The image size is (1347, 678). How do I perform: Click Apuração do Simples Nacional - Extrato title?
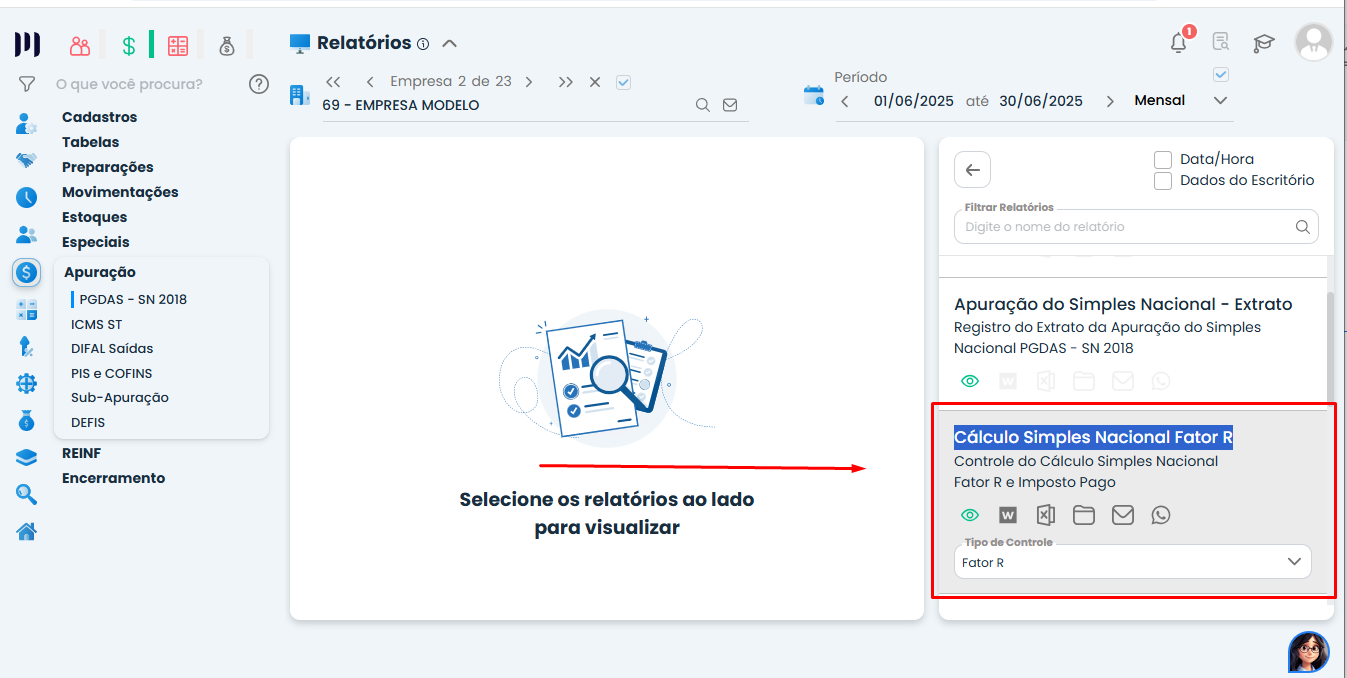point(1123,304)
